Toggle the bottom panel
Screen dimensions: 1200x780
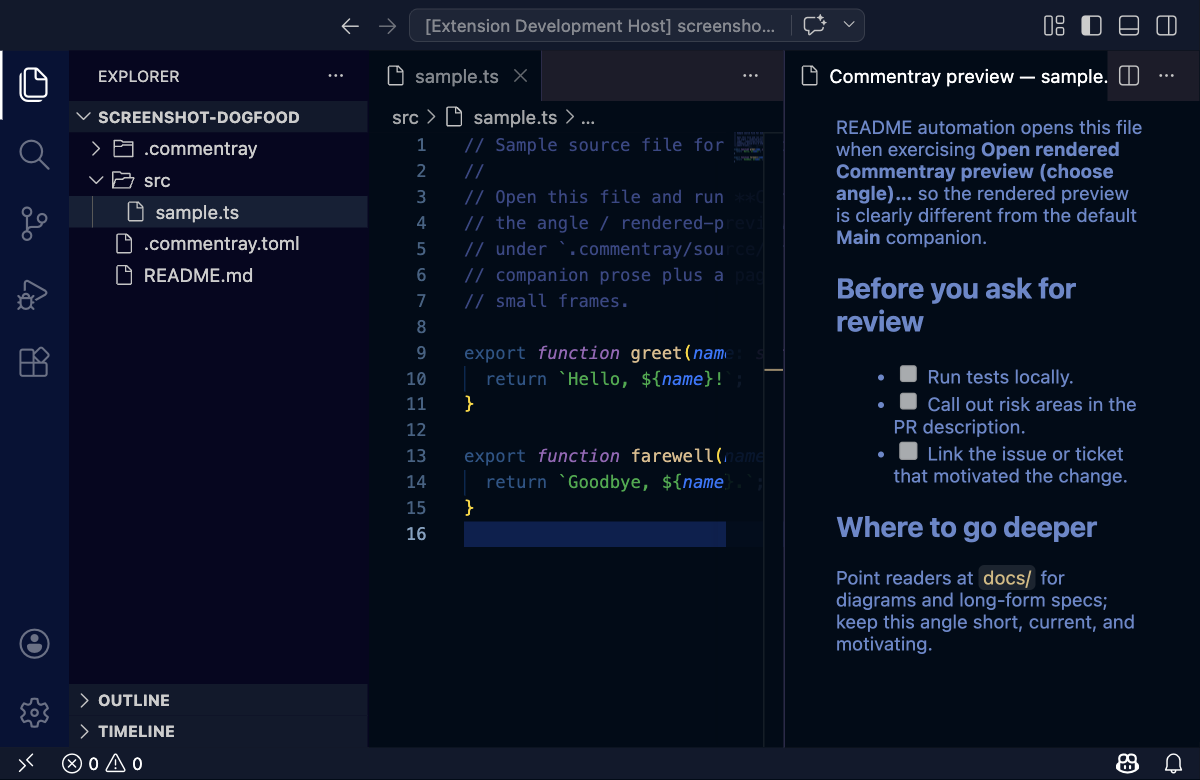coord(1129,26)
